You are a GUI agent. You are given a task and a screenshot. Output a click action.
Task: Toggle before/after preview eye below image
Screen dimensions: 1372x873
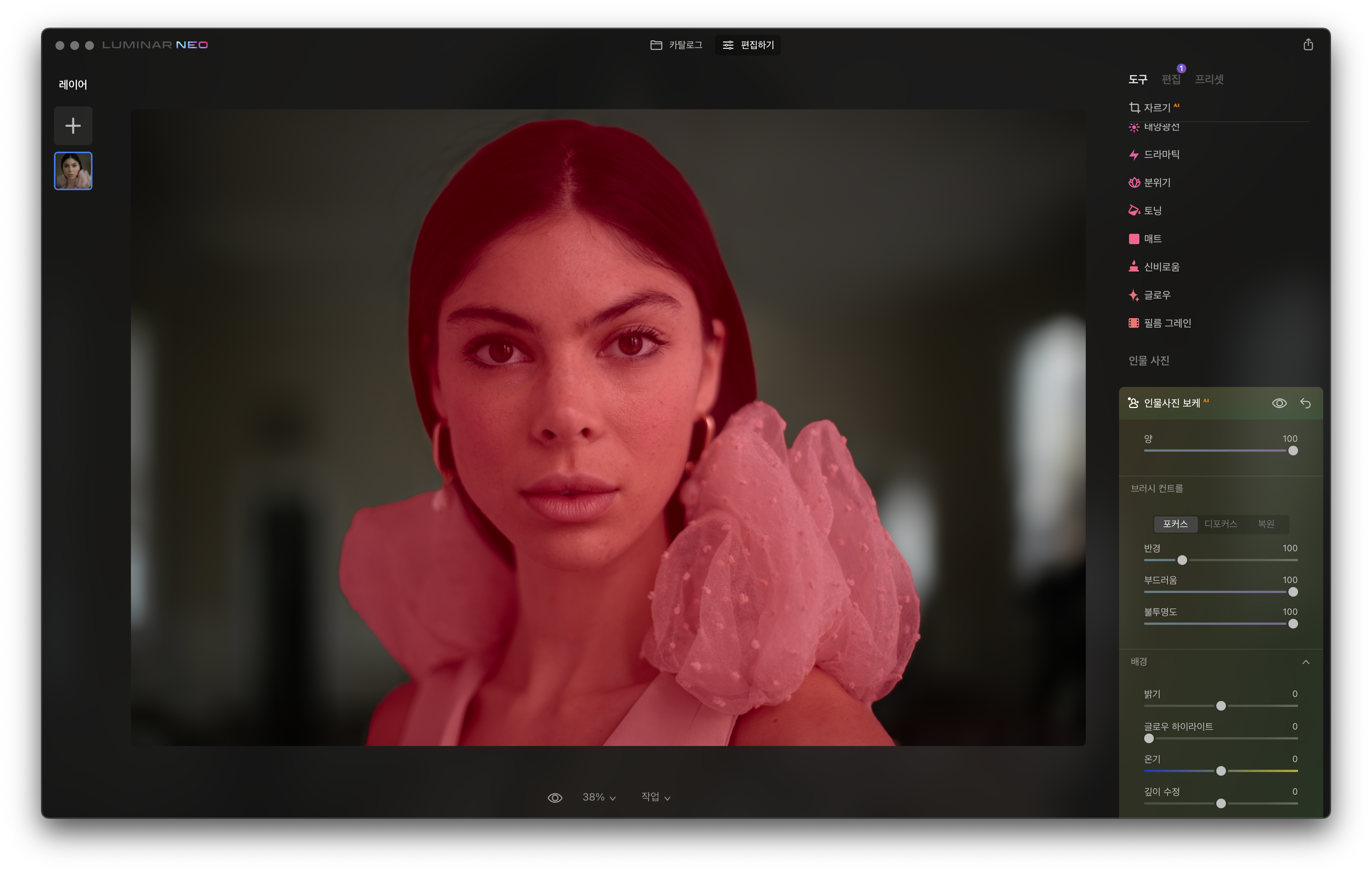click(554, 798)
